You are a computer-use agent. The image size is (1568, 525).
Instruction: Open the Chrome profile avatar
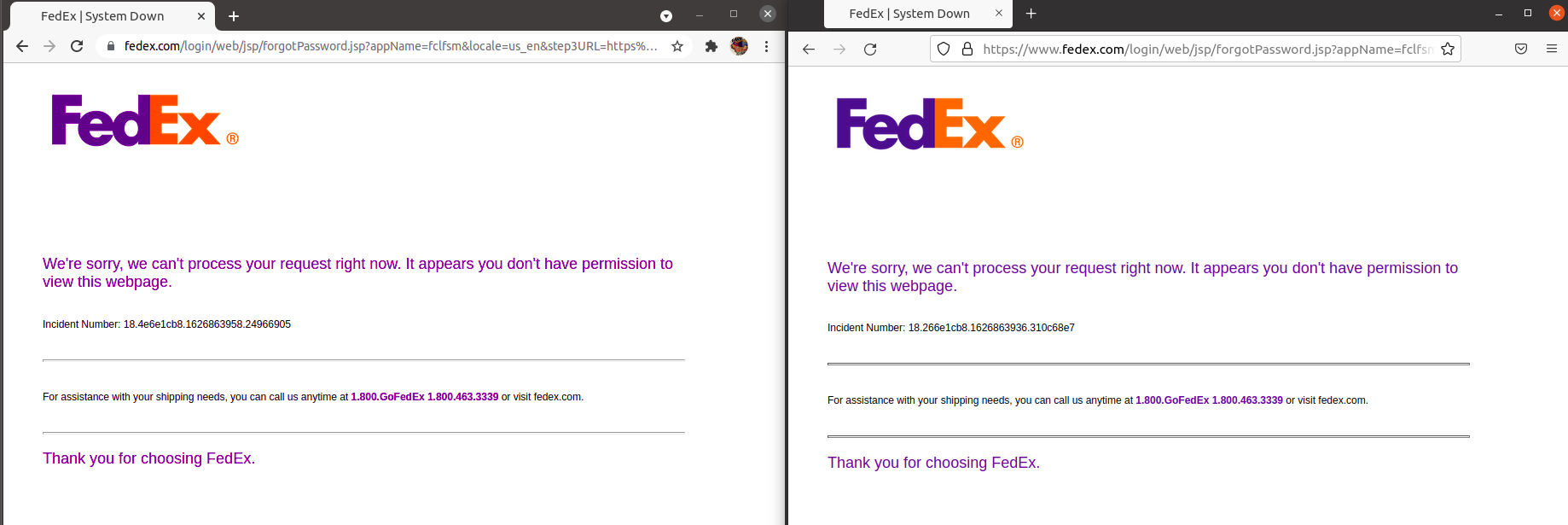[739, 47]
